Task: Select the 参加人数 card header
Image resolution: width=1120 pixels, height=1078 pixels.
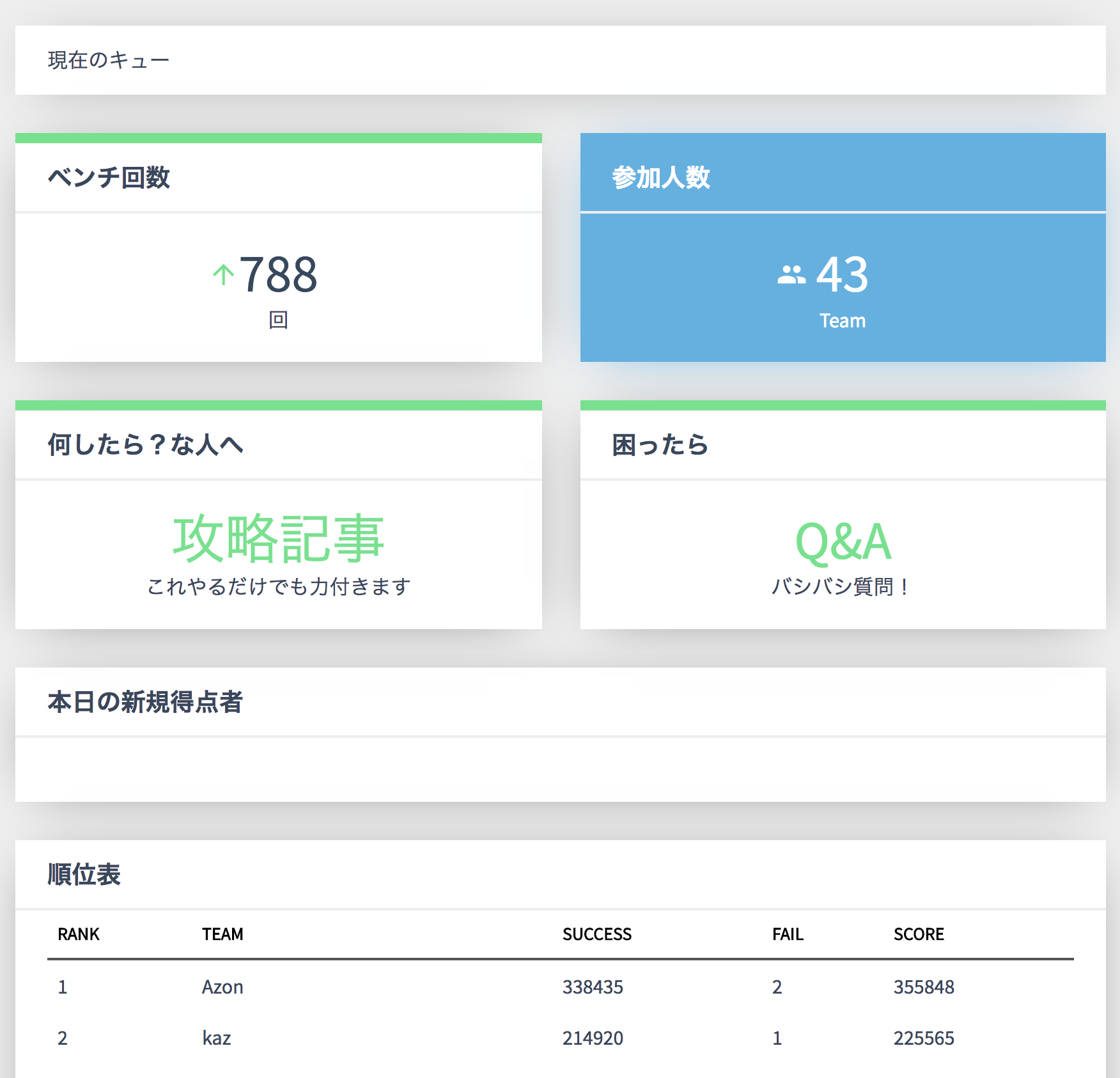Action: 661,177
